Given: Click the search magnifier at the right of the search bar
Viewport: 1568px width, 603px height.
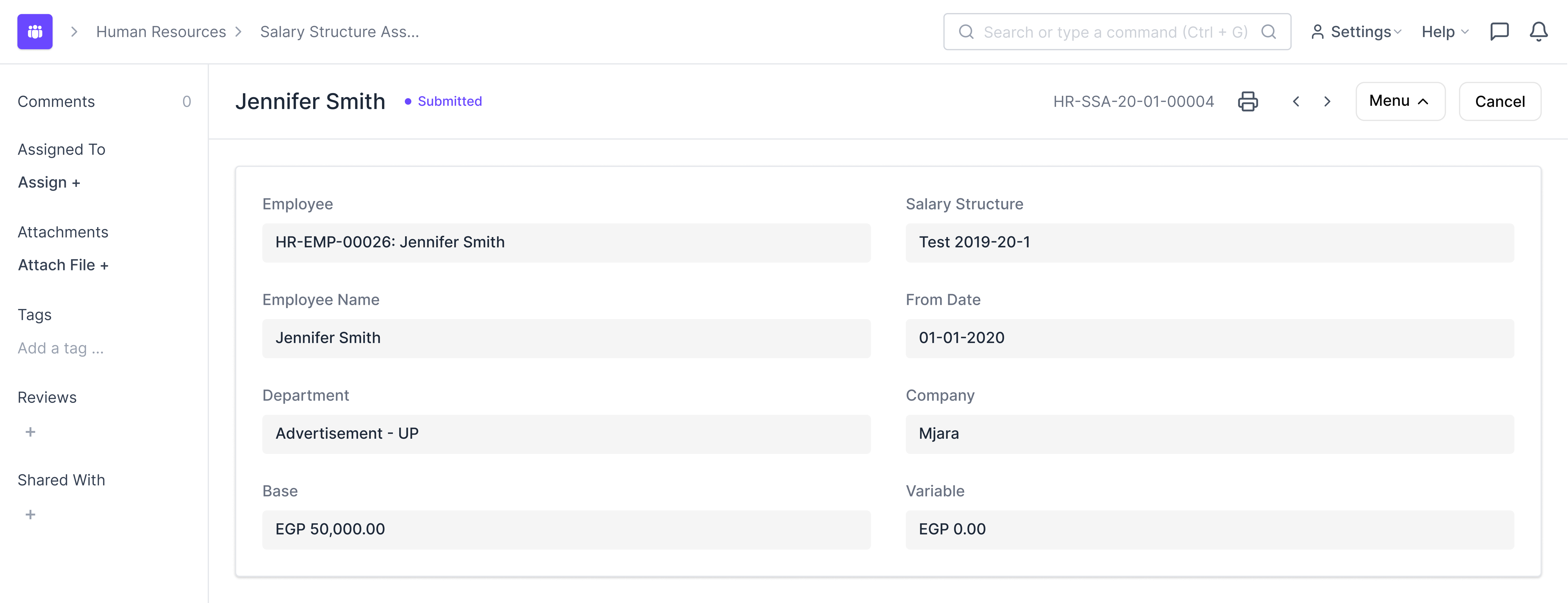Looking at the screenshot, I should pyautogui.click(x=1268, y=32).
